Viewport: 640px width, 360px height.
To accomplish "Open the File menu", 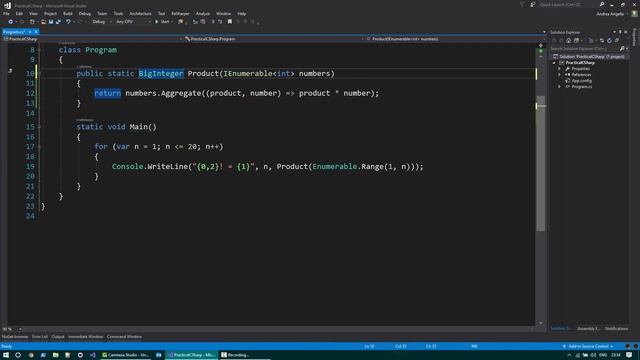I will pos(6,13).
